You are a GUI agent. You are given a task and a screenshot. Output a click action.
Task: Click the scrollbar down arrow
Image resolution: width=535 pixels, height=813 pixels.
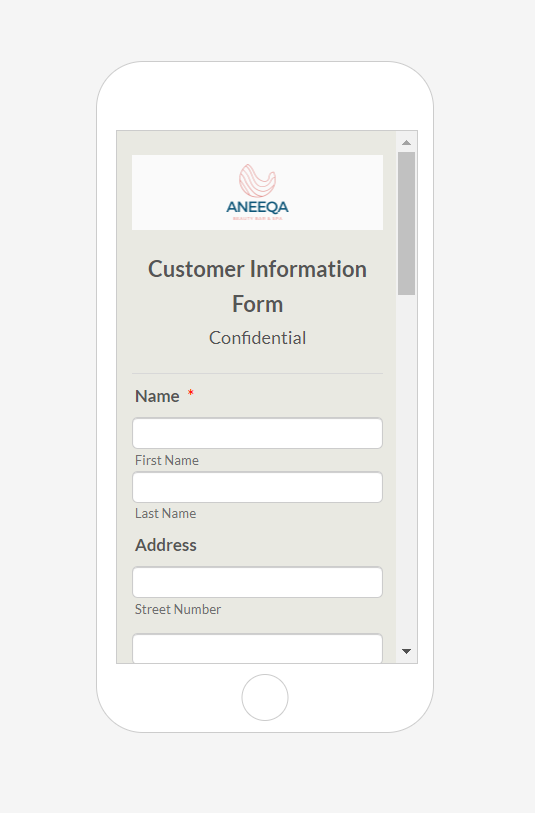pos(406,651)
